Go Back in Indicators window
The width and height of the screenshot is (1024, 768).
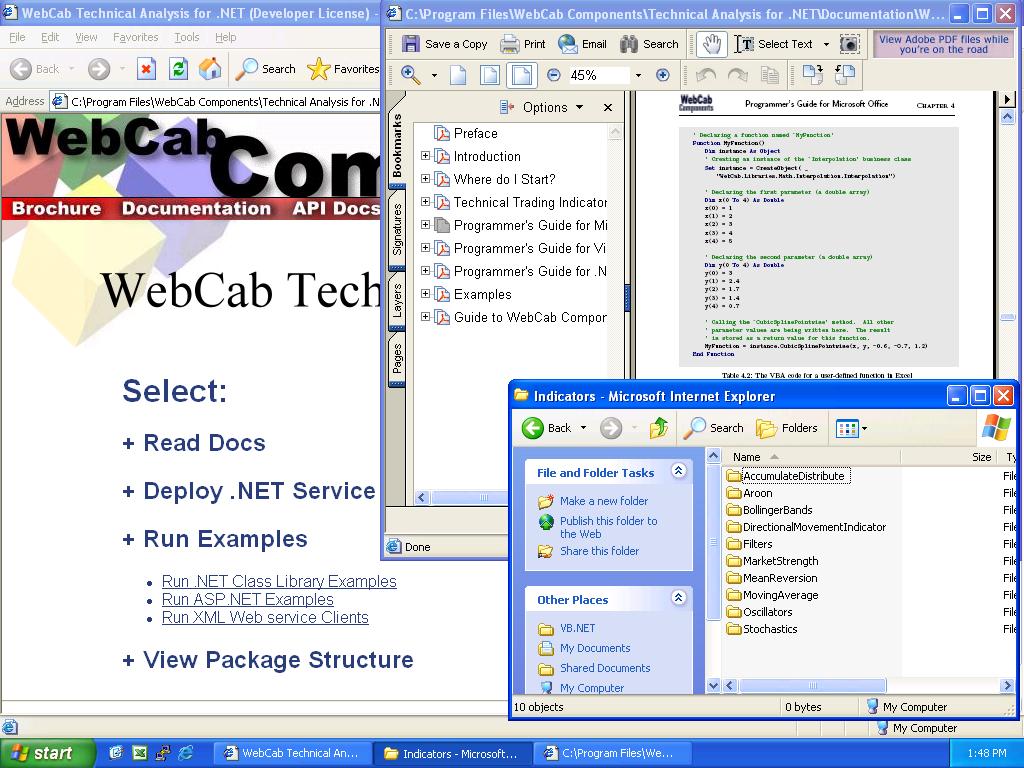pyautogui.click(x=547, y=428)
